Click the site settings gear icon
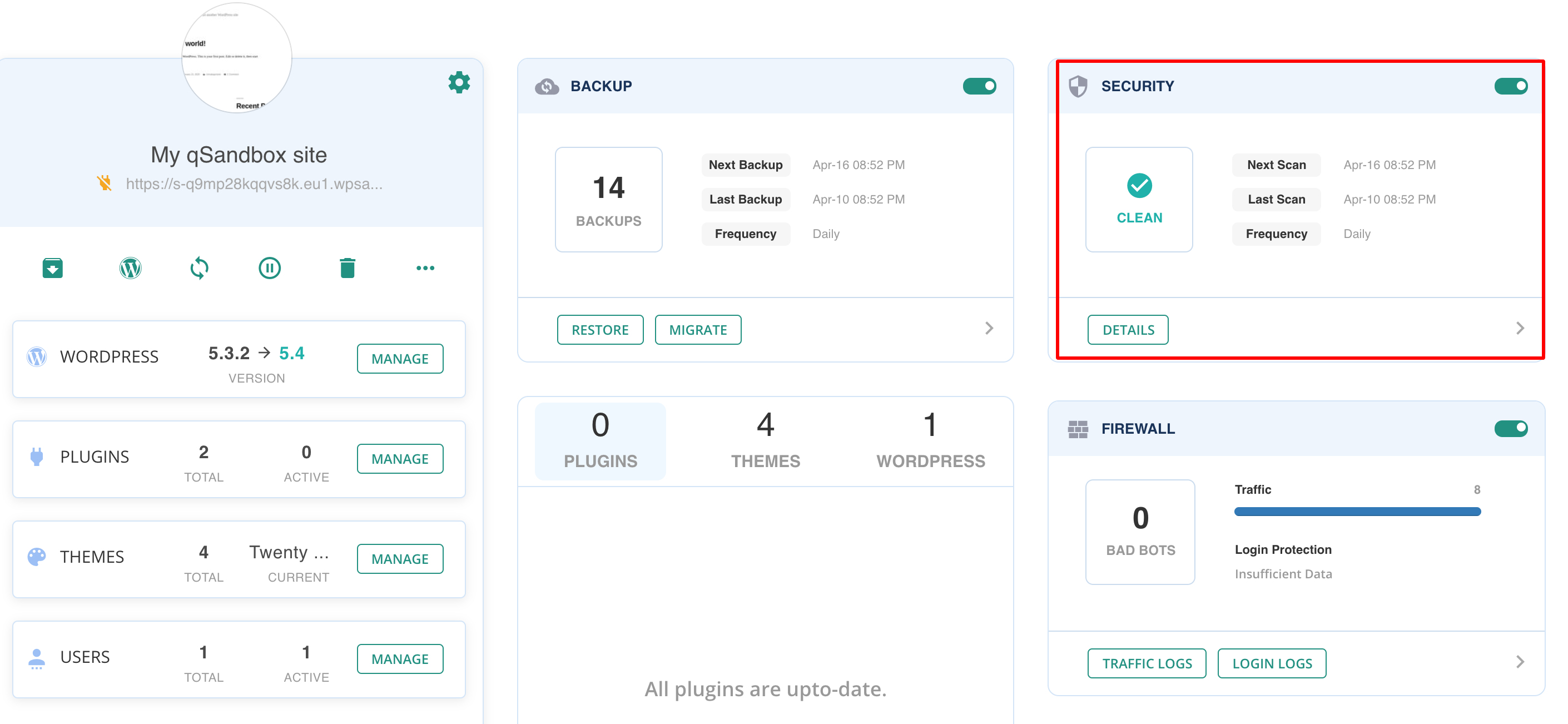 click(459, 82)
